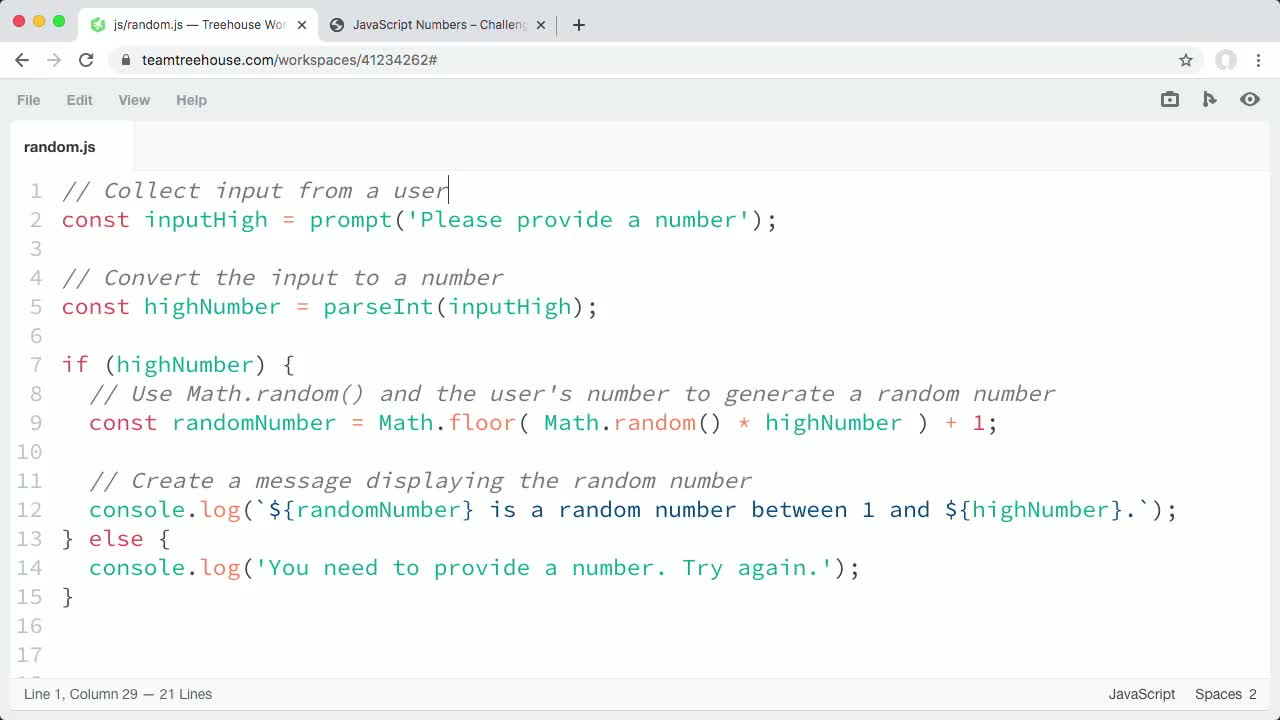Open the Help menu
This screenshot has width=1280, height=720.
click(191, 100)
